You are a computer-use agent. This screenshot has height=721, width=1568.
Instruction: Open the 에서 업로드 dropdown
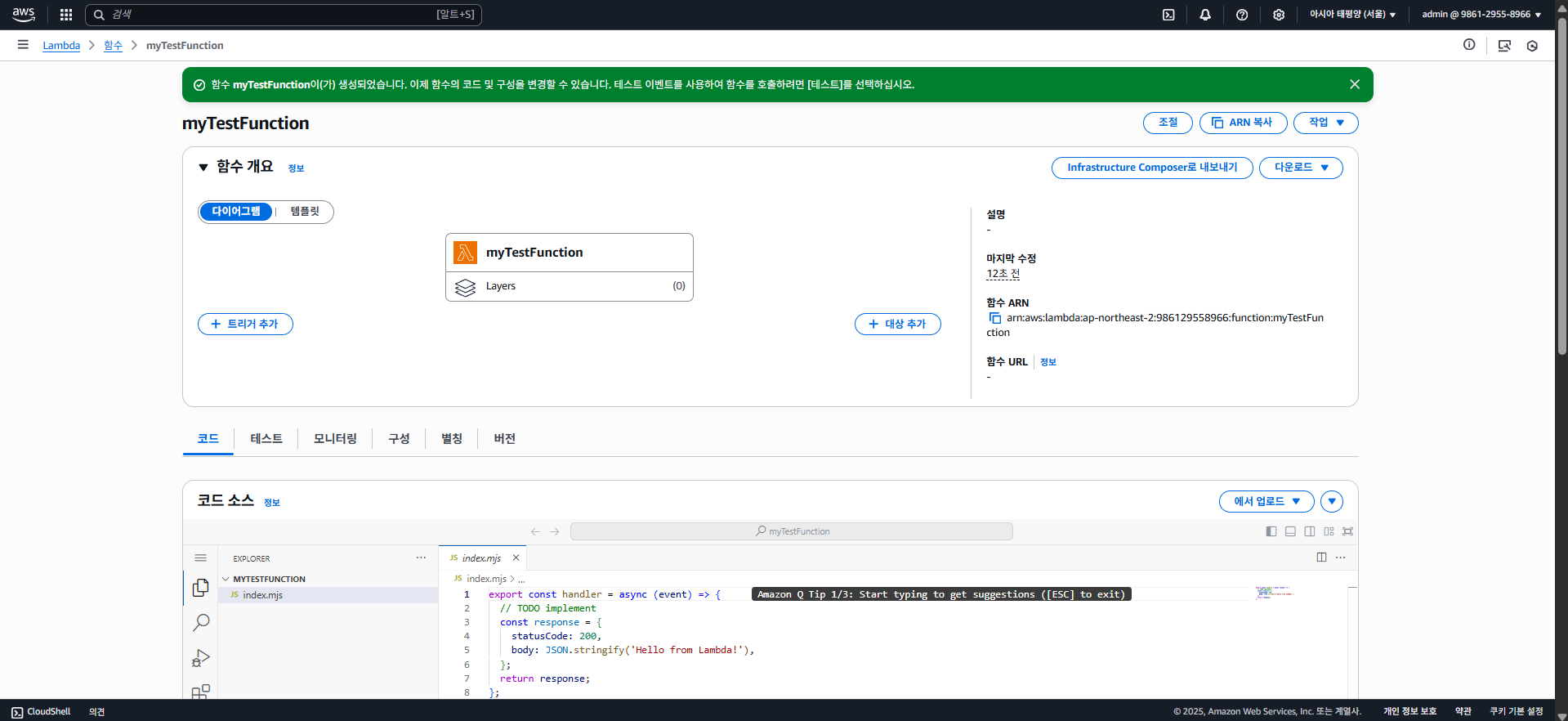1266,501
